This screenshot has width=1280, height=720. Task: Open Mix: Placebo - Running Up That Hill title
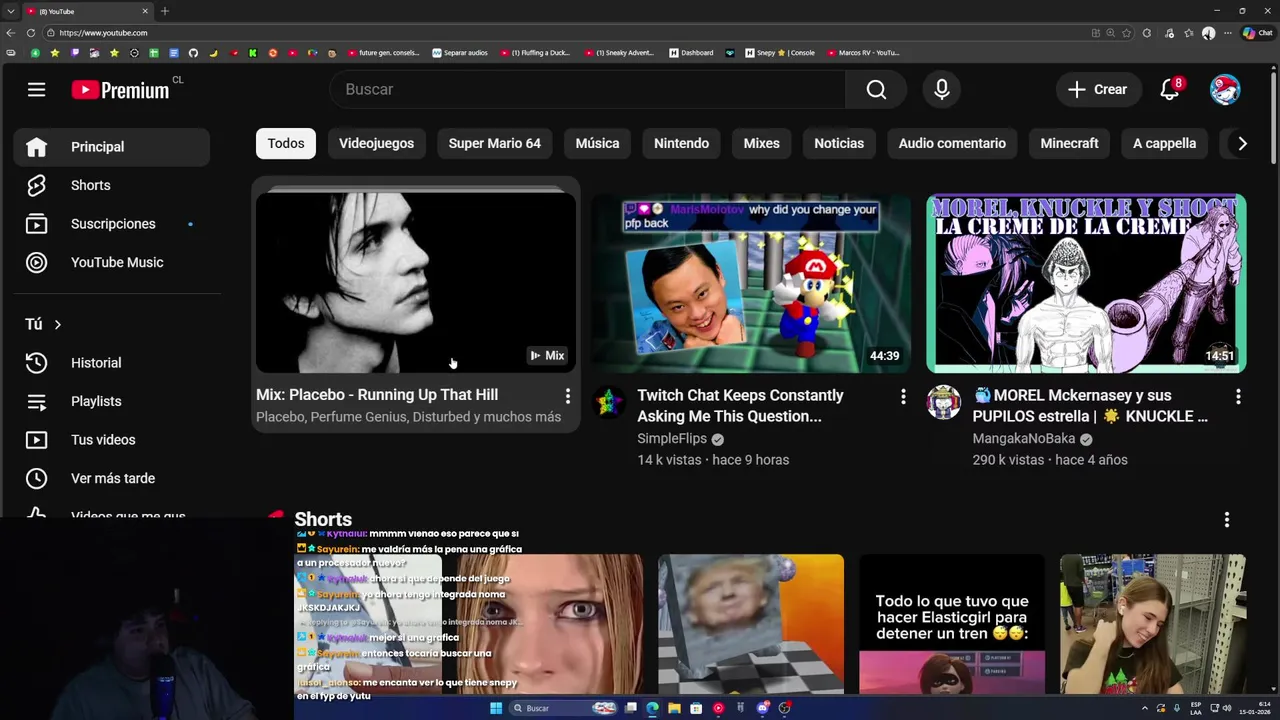click(x=377, y=395)
